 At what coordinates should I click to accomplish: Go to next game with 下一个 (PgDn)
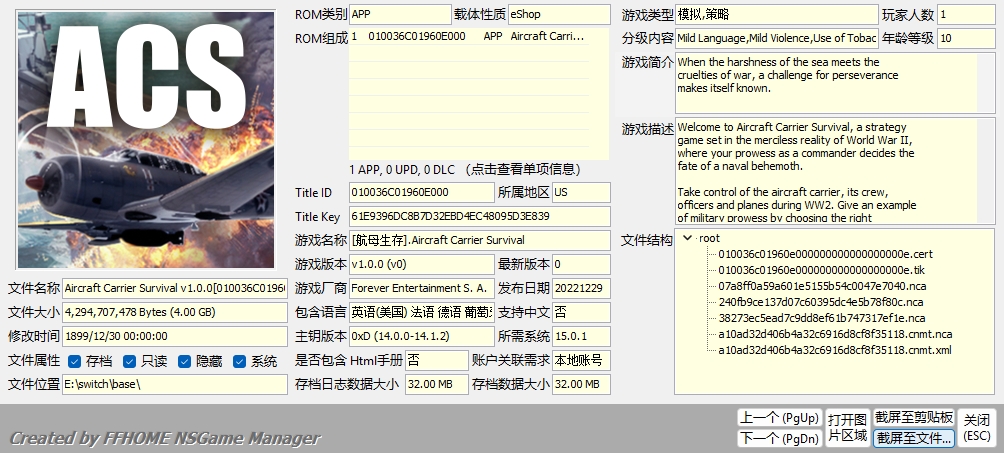[x=779, y=438]
